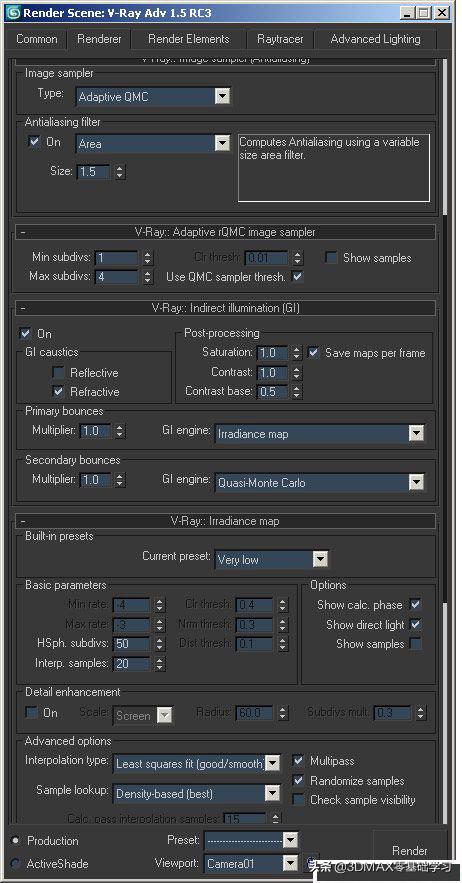The image size is (462, 883).
Task: Toggle the GI On checkbox
Action: tap(25, 333)
